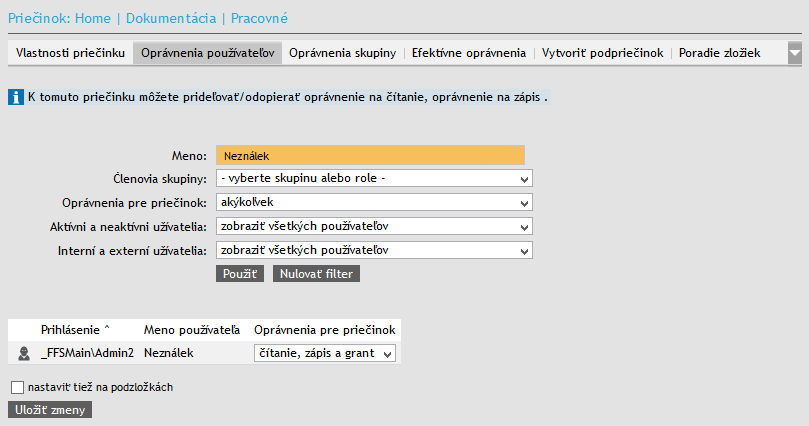This screenshot has height=426, width=809.
Task: Open 'Interní a externí užívatelia' dropdown
Action: pos(374,250)
